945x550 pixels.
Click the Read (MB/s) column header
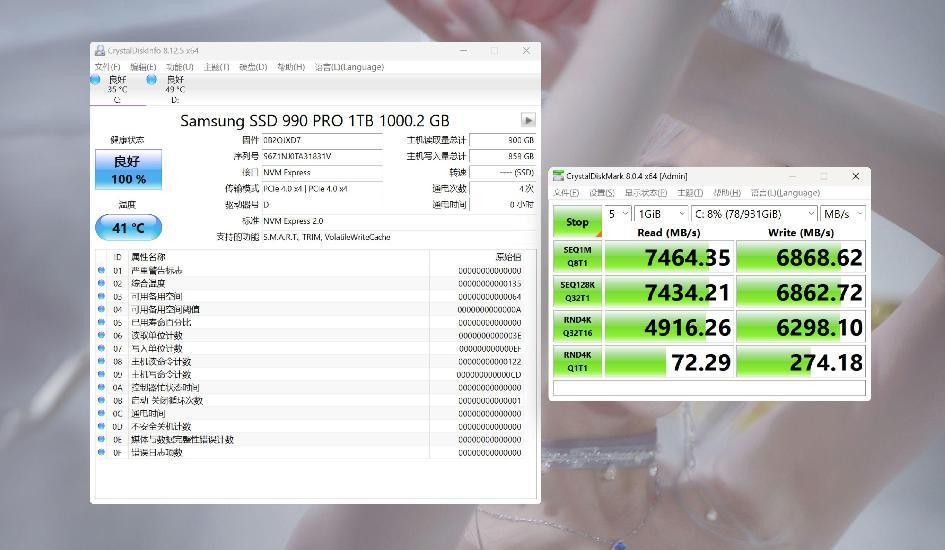(x=669, y=233)
